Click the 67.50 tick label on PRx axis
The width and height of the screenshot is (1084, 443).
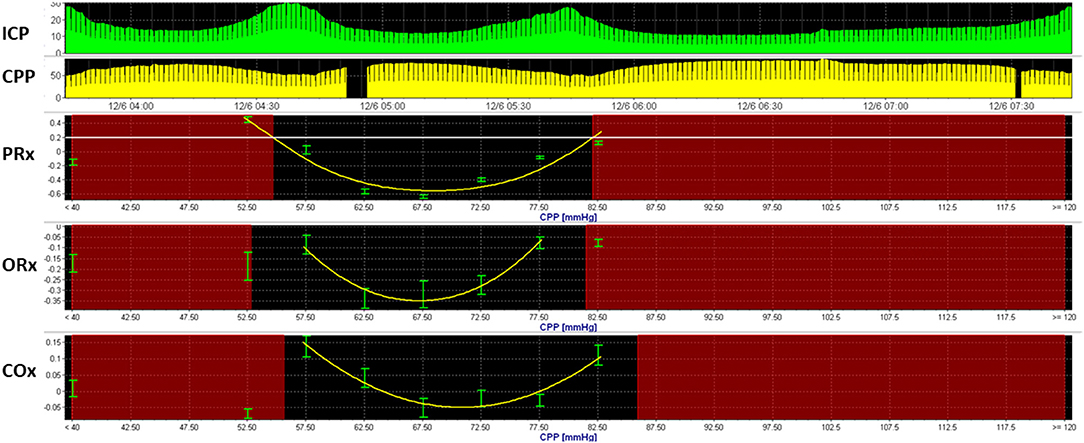point(422,207)
